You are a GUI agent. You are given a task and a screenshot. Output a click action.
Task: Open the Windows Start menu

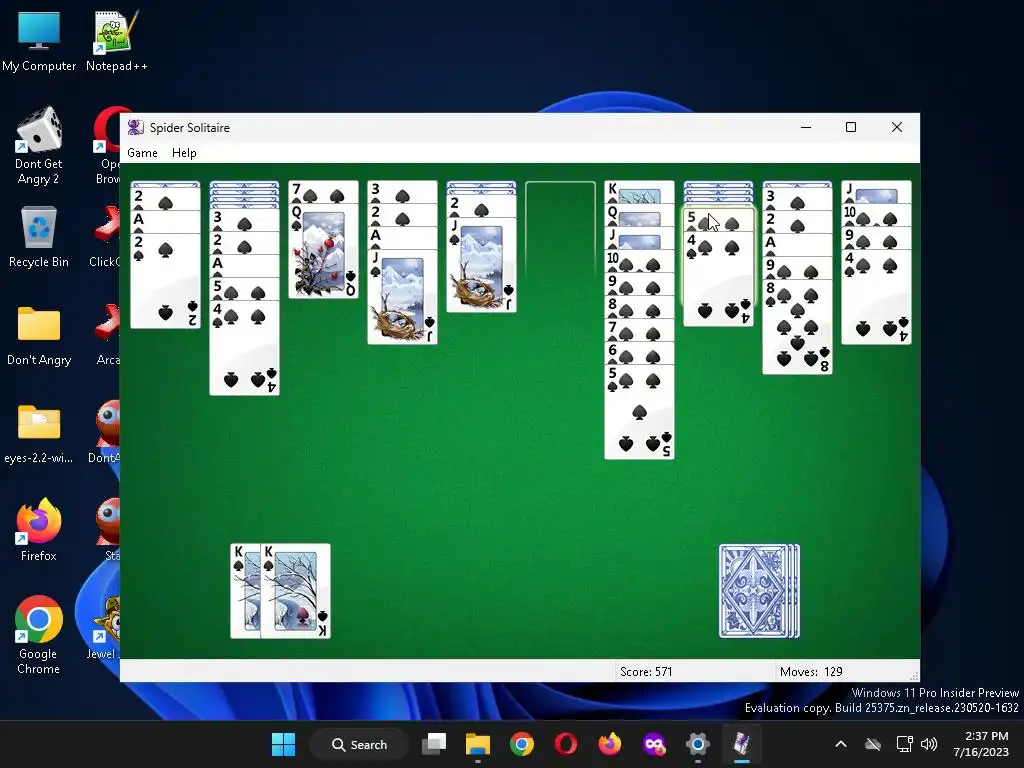(283, 744)
